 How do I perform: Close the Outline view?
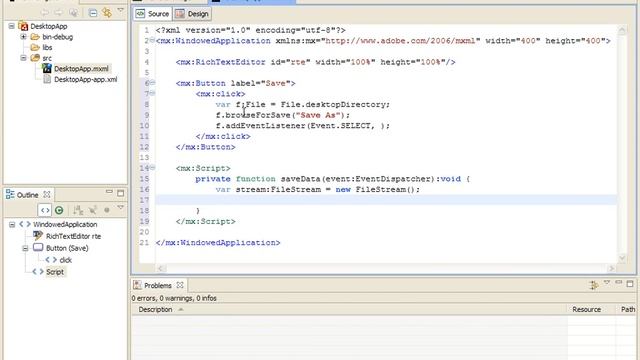(47, 195)
